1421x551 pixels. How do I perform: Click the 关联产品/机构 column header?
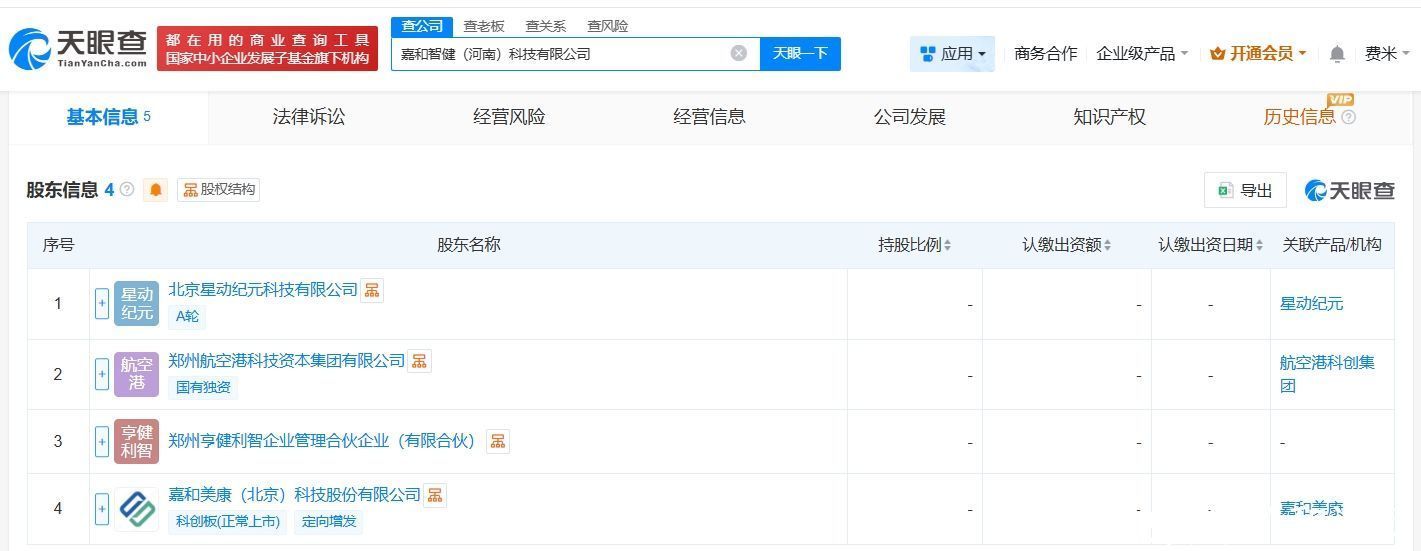coord(1332,245)
